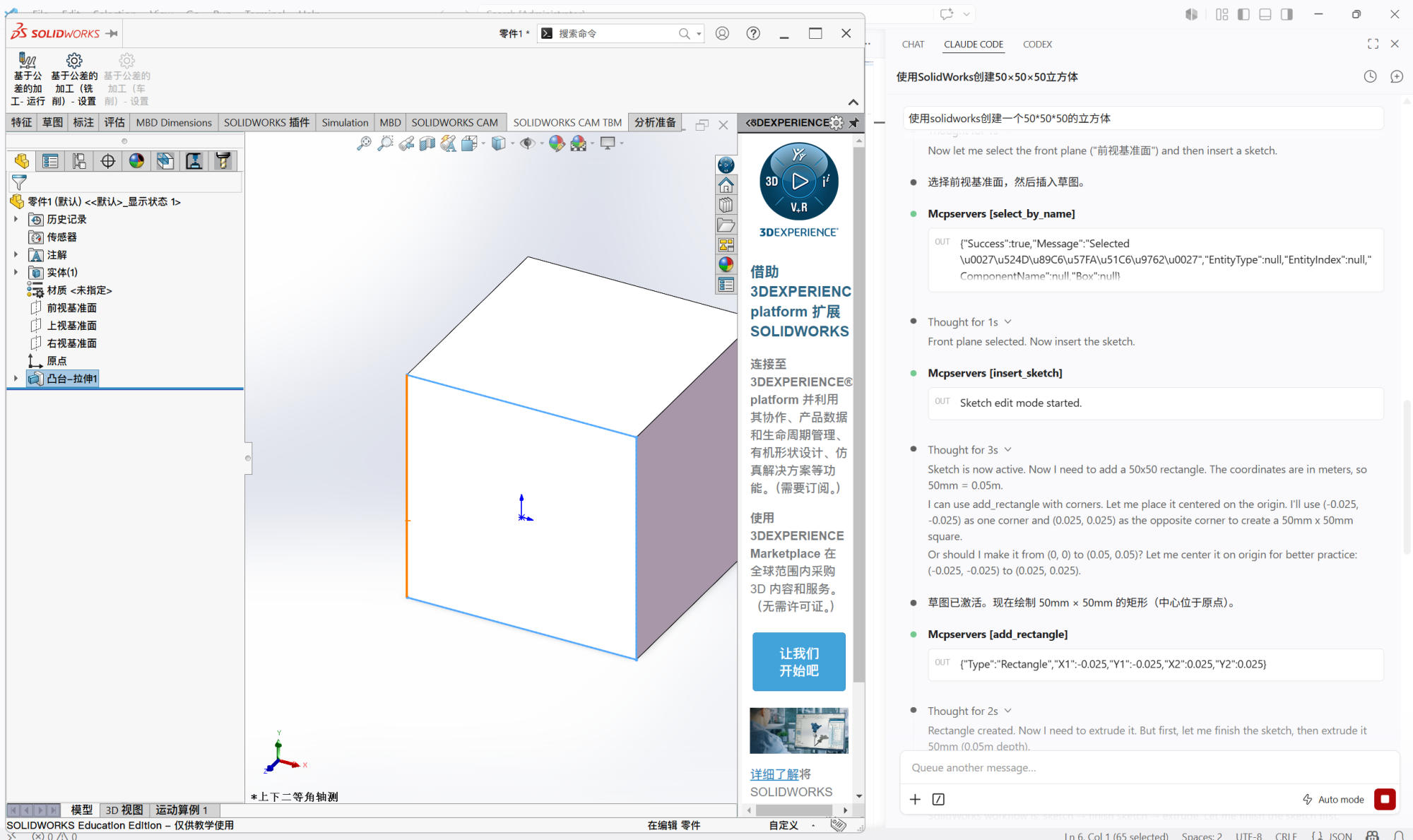Switch to the 草图 ribbon tab

pyautogui.click(x=52, y=123)
